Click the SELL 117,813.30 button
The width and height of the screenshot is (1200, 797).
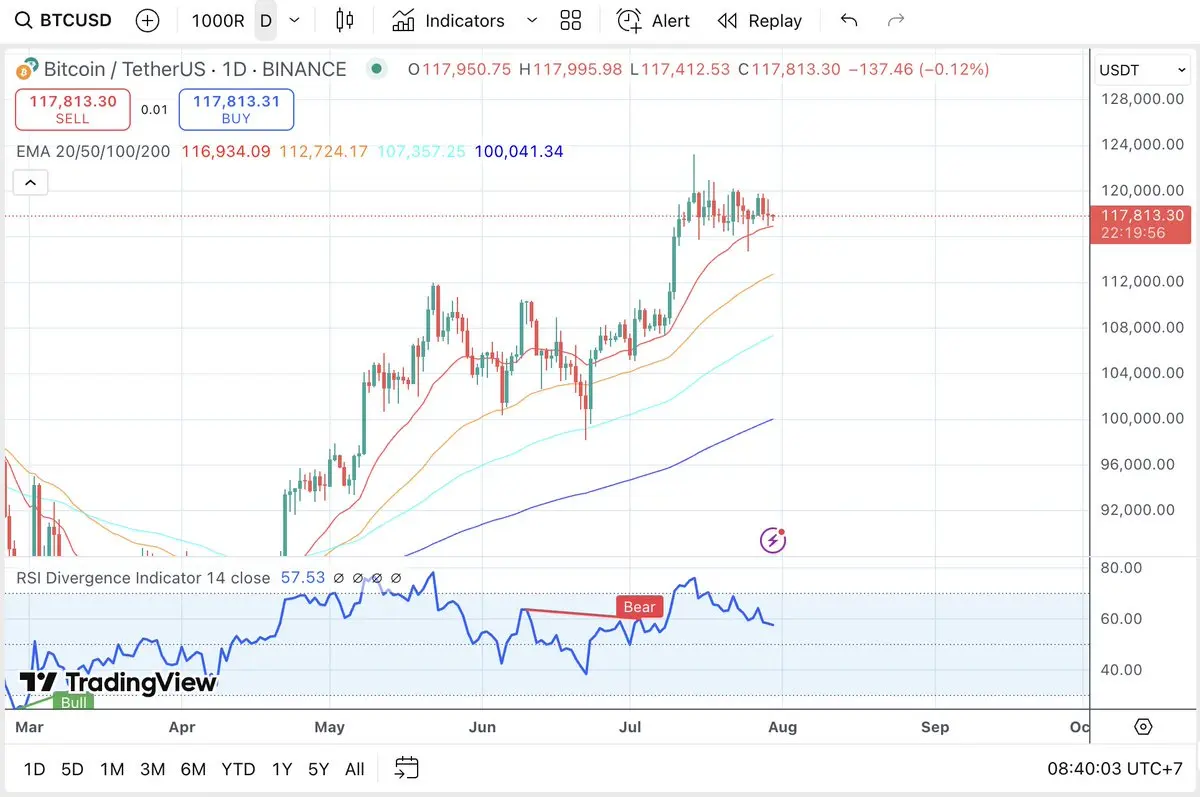(73, 109)
